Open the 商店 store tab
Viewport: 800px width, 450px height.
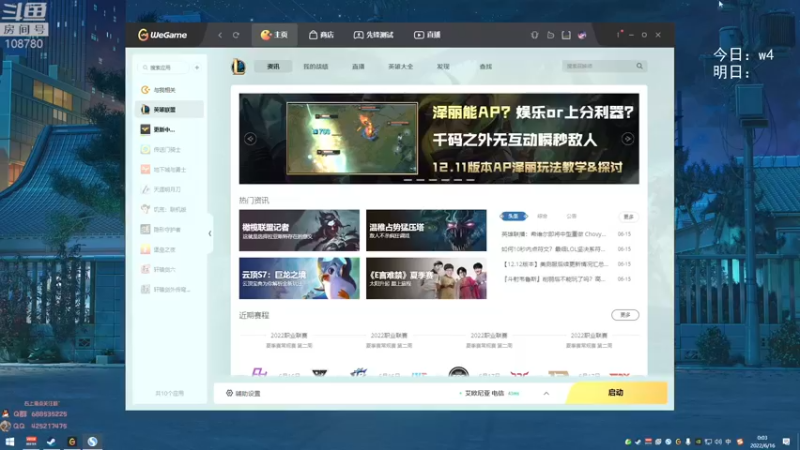click(321, 35)
